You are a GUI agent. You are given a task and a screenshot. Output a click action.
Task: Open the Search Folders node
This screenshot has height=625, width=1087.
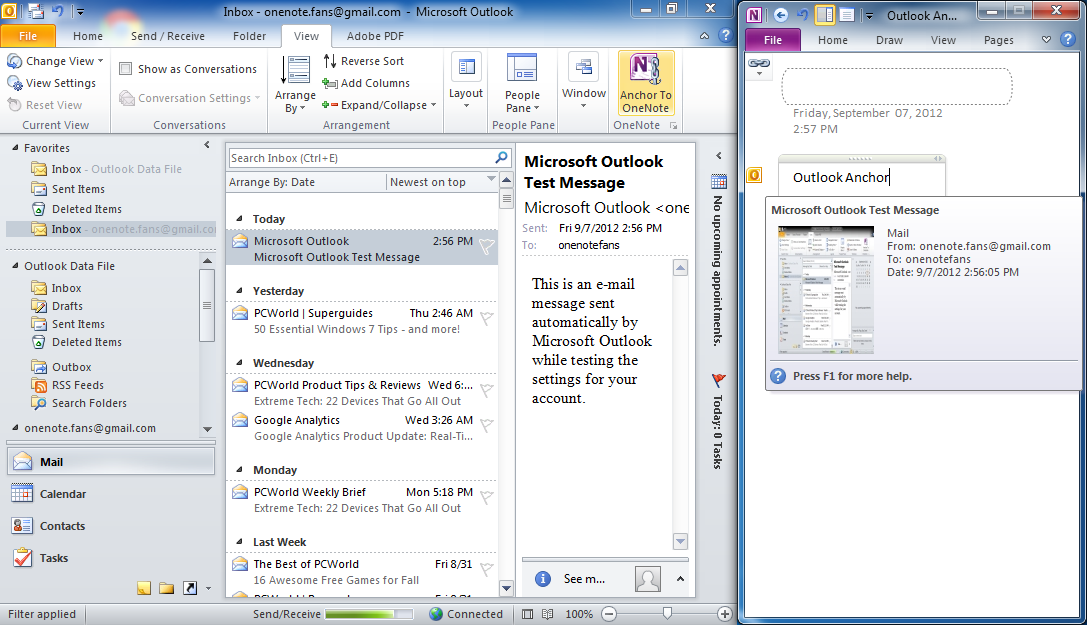tap(89, 403)
